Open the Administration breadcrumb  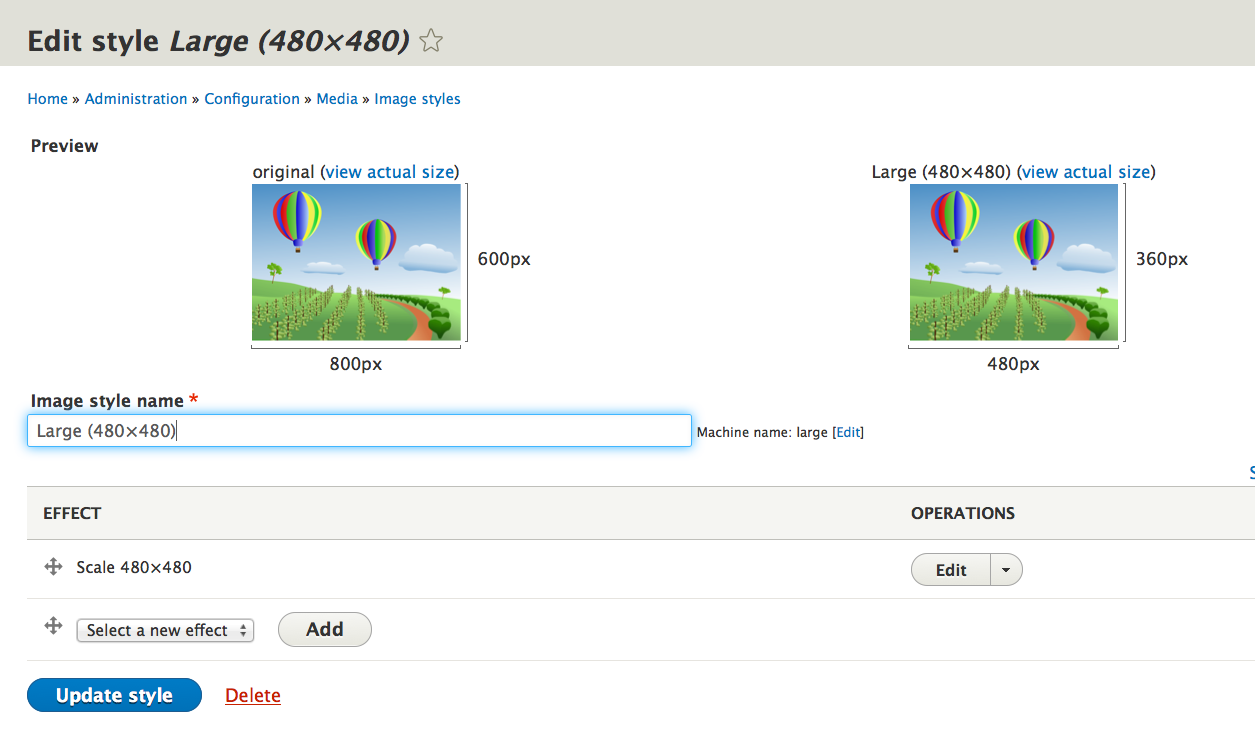tap(136, 99)
